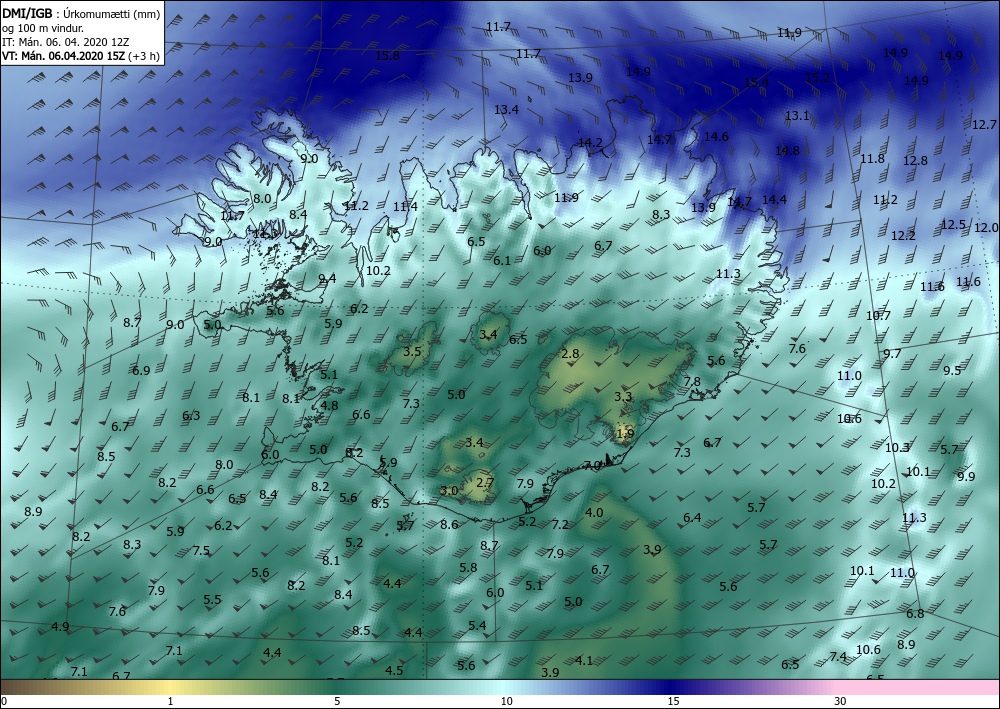Click the 4.9 value at the left edge
The image size is (1000, 709).
(x=60, y=627)
